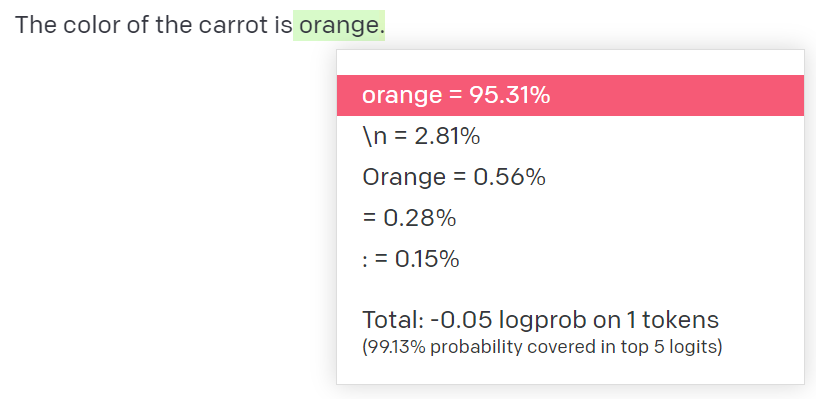Click the first word "The" of the sentence
This screenshot has height=399, width=816.
[35, 25]
